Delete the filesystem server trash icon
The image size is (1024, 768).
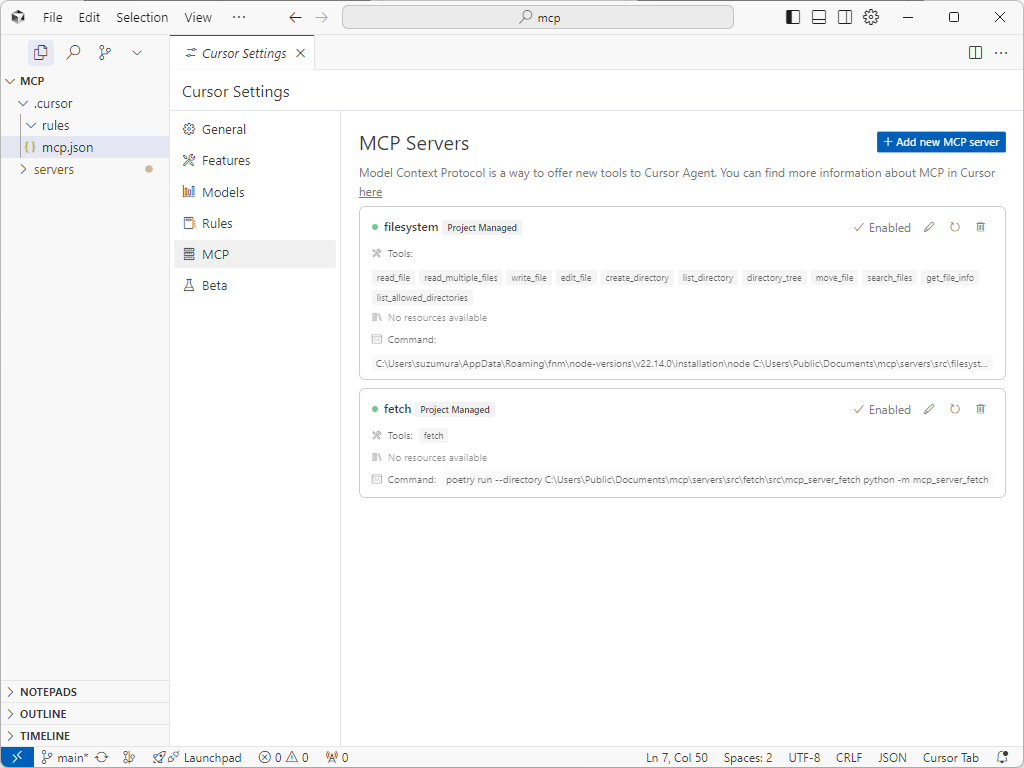pyautogui.click(x=980, y=227)
